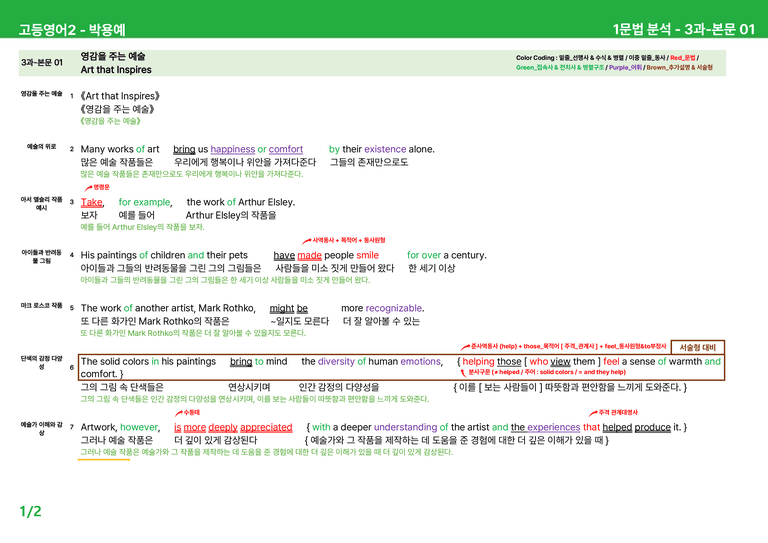Click the Korean phrase "한 세기 이상"

coord(432,268)
